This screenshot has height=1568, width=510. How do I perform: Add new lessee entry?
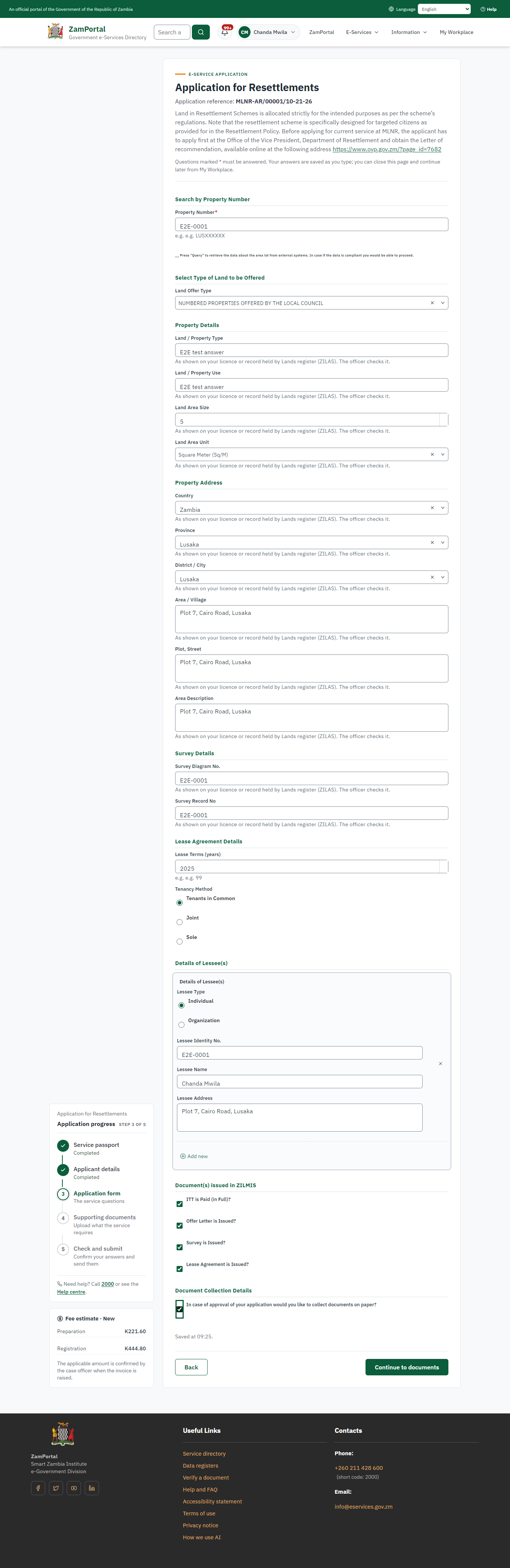(x=194, y=1157)
